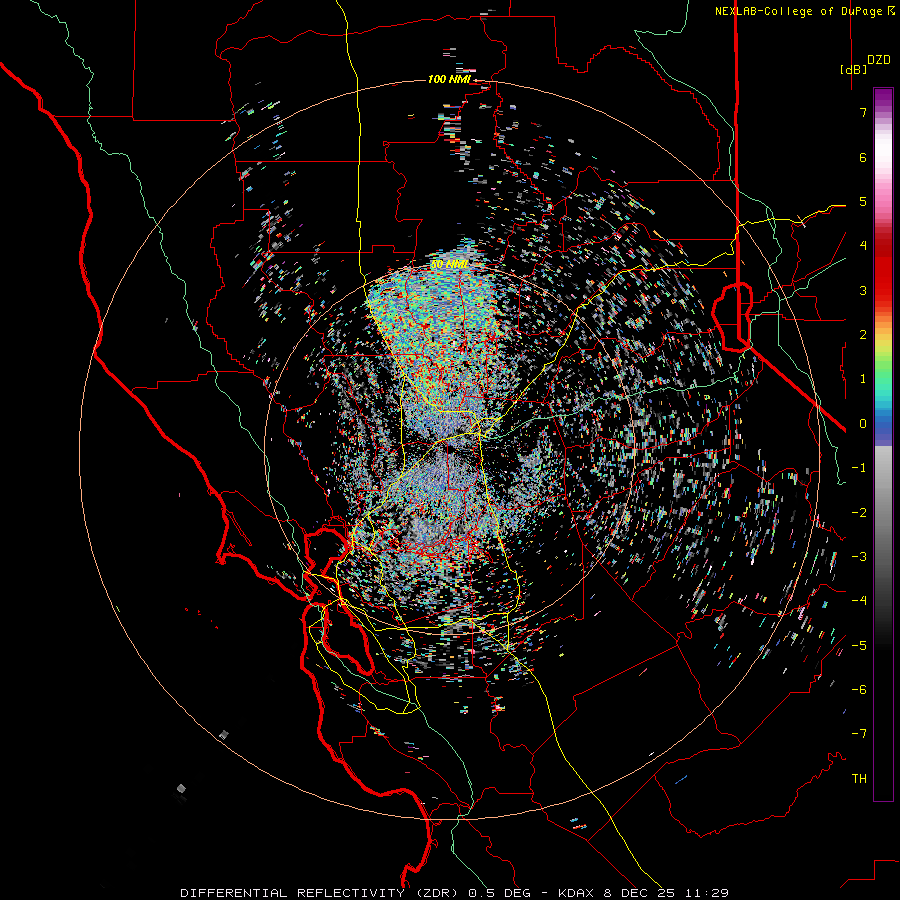The height and width of the screenshot is (900, 900).
Task: Click the '1' value on the color scale
Action: [863, 379]
